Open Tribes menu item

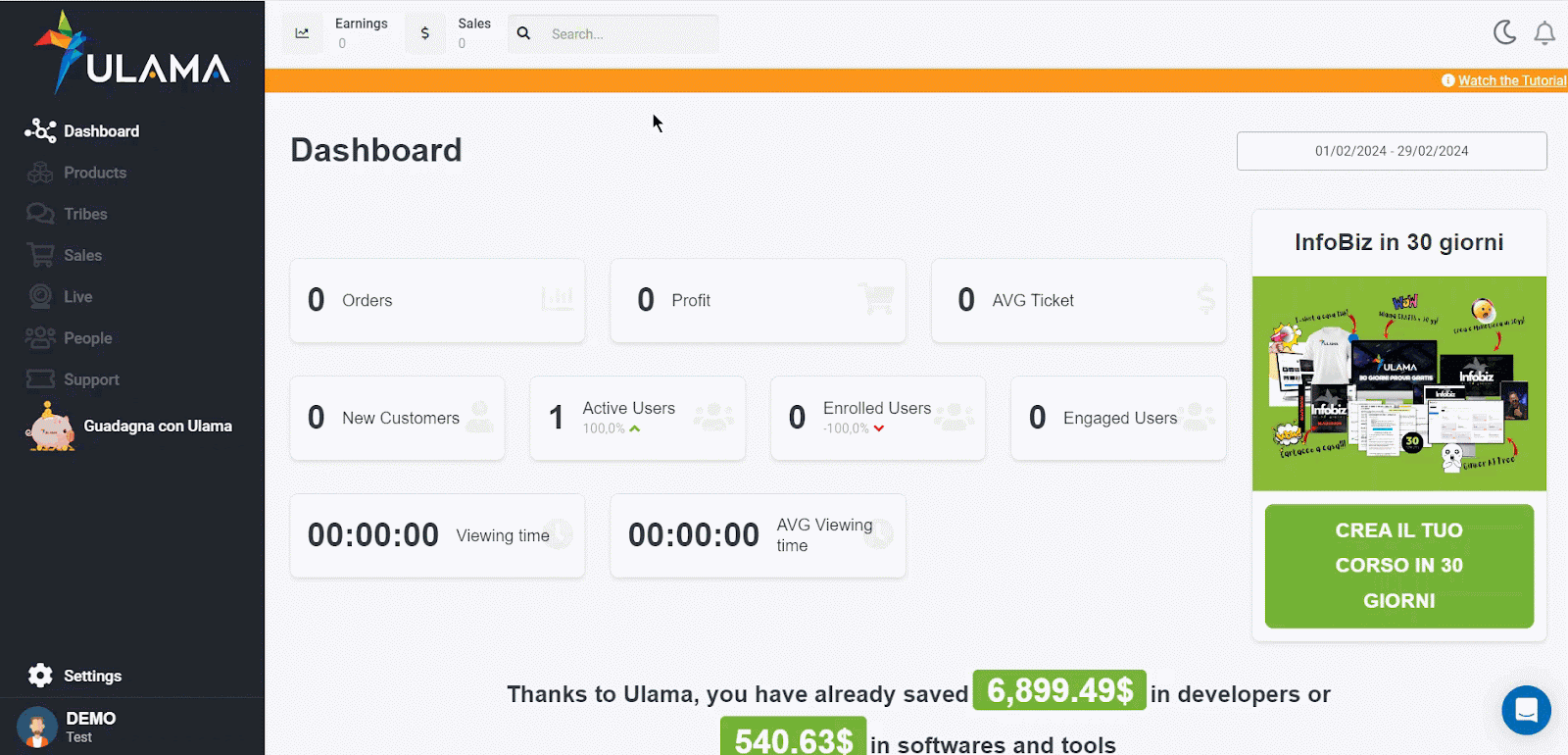[85, 214]
